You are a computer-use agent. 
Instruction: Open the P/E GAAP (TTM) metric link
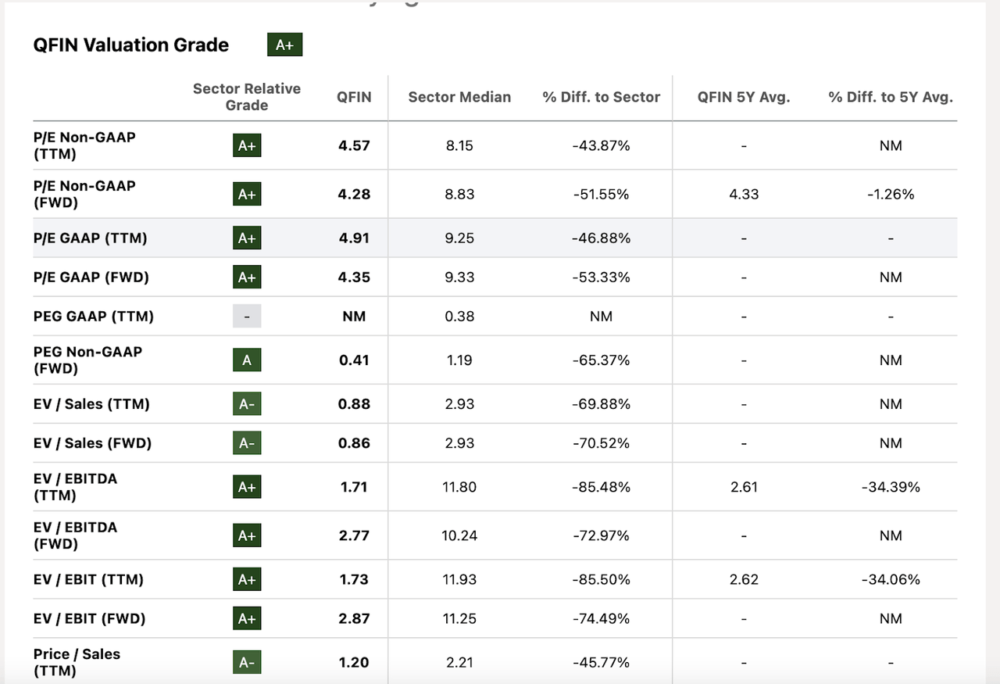pos(90,238)
